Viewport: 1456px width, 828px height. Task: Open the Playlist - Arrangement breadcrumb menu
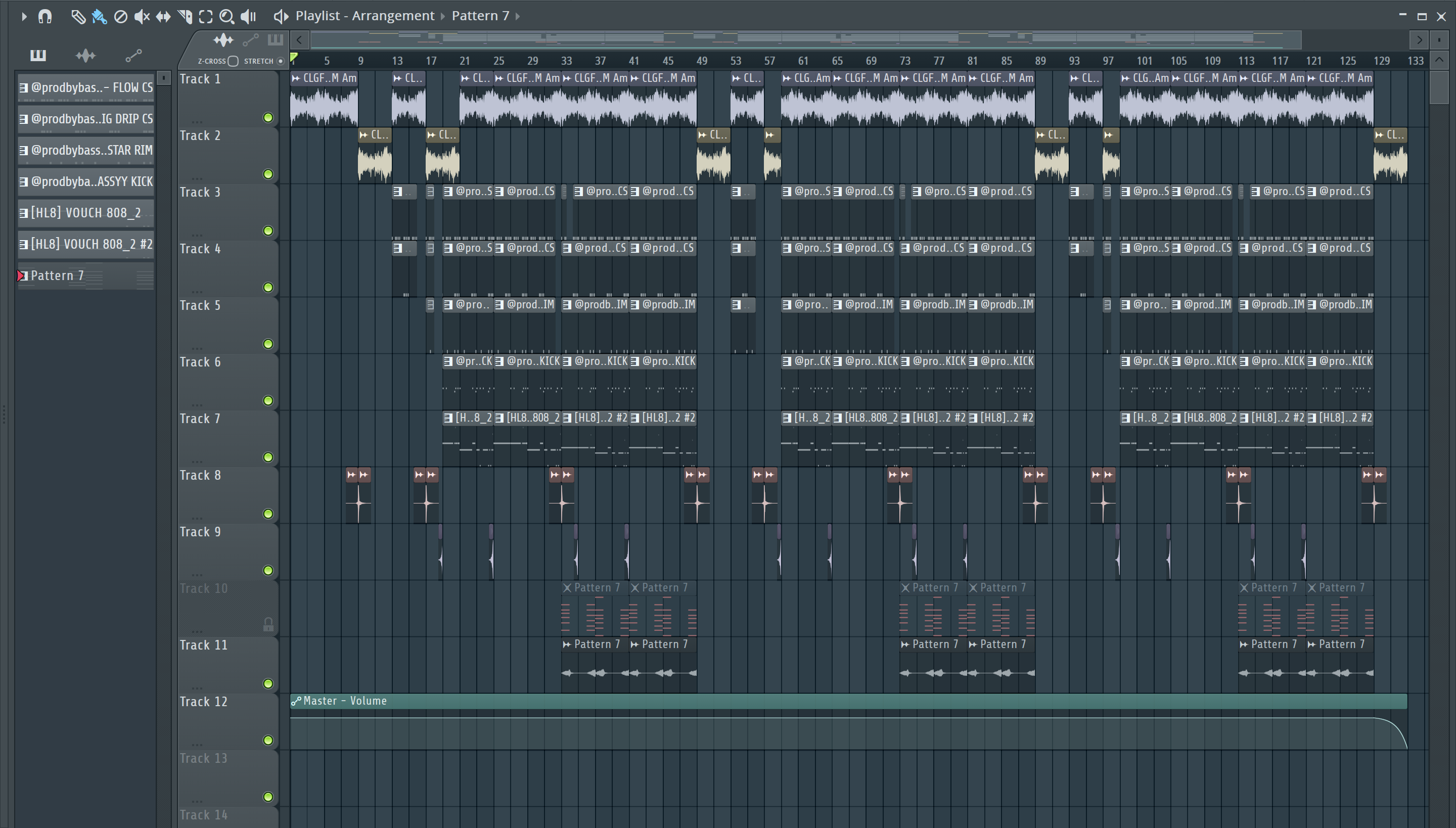tap(365, 16)
